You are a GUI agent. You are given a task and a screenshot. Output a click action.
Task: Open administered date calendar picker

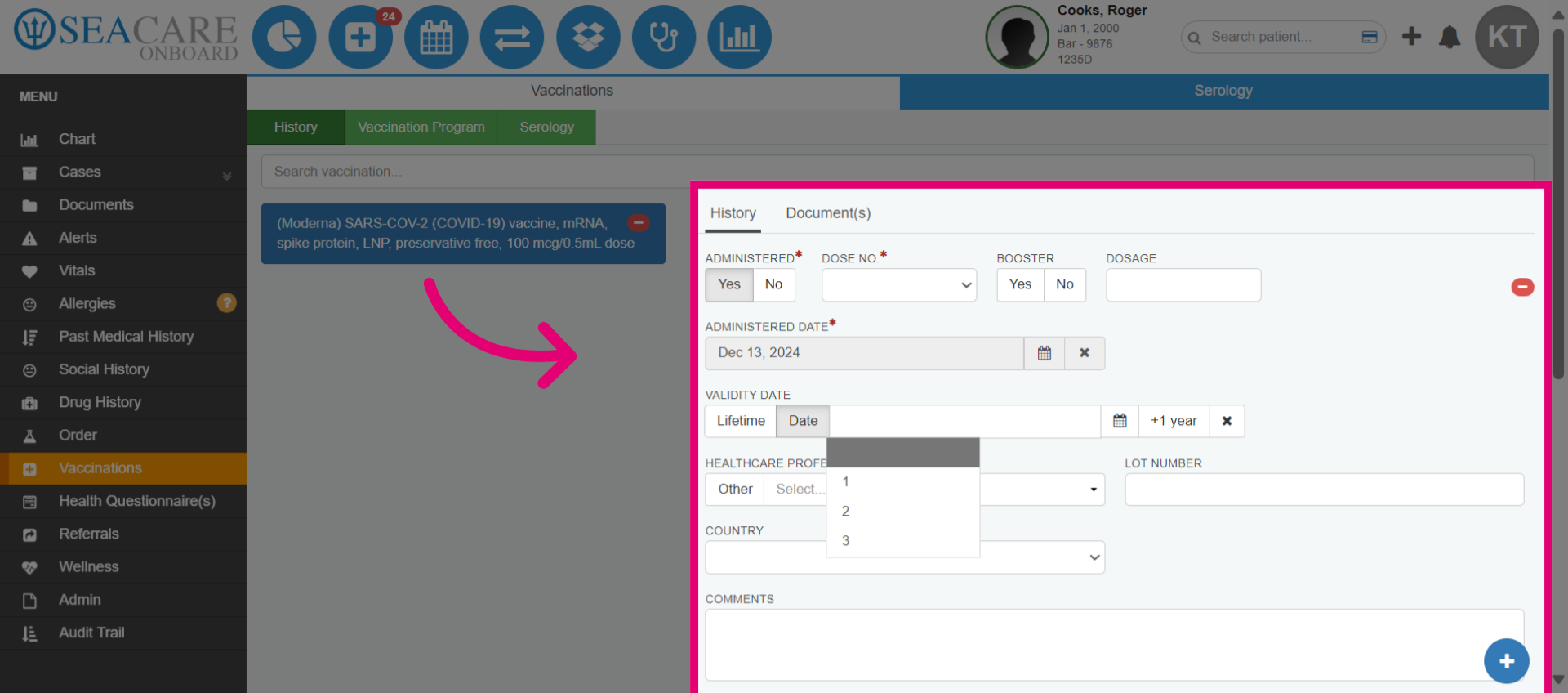click(x=1044, y=353)
